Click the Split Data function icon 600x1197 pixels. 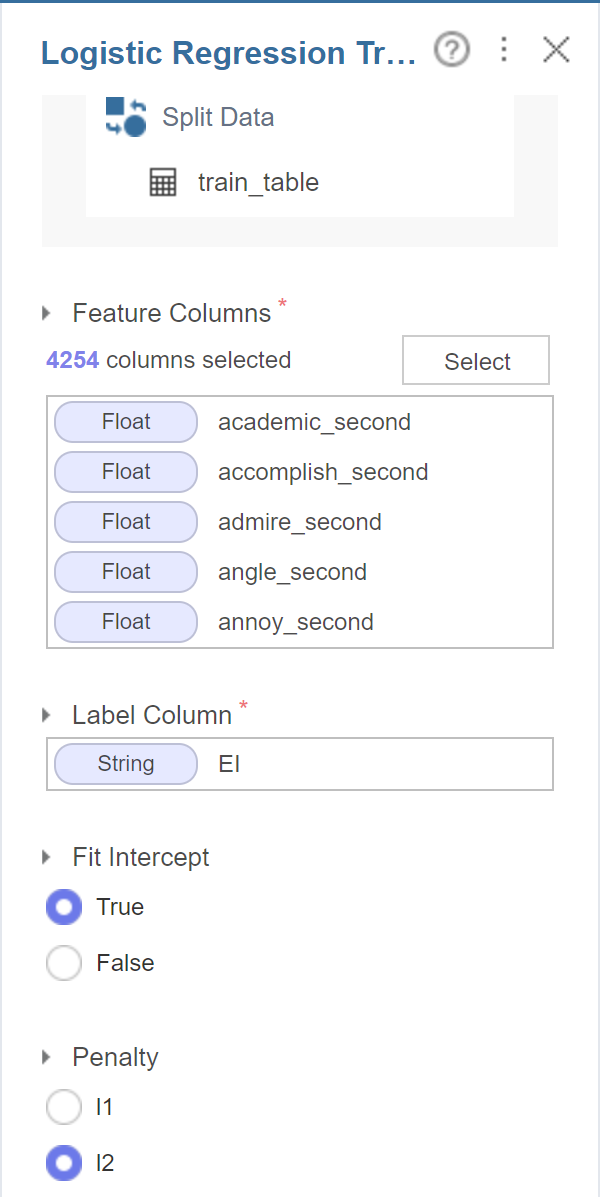(x=126, y=117)
